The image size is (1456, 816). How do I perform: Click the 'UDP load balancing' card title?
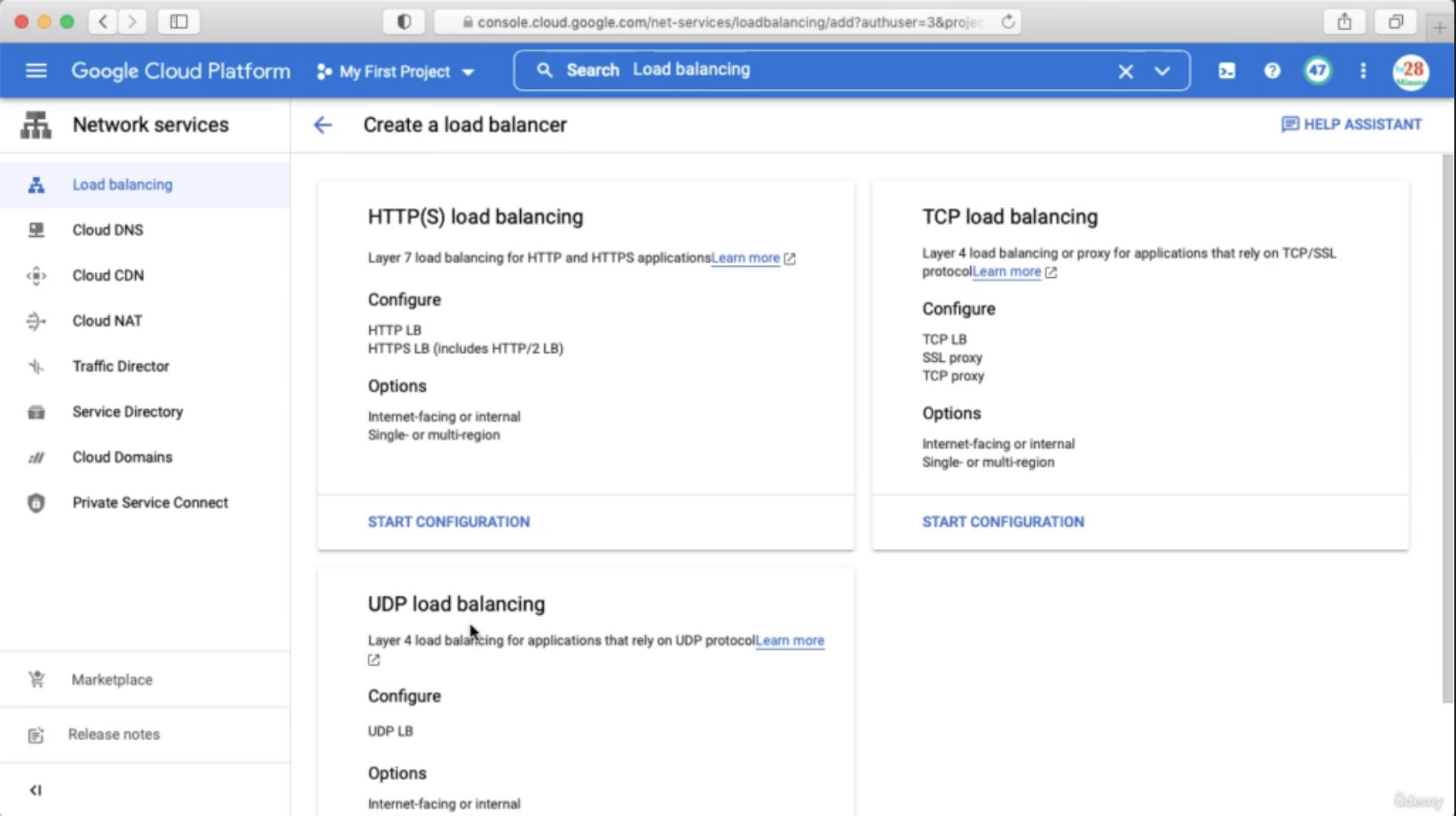tap(456, 605)
